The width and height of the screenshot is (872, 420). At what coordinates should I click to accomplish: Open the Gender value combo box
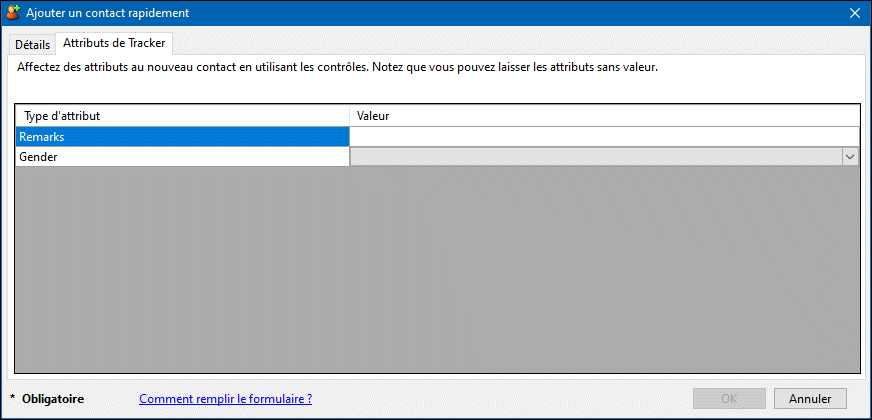point(596,157)
